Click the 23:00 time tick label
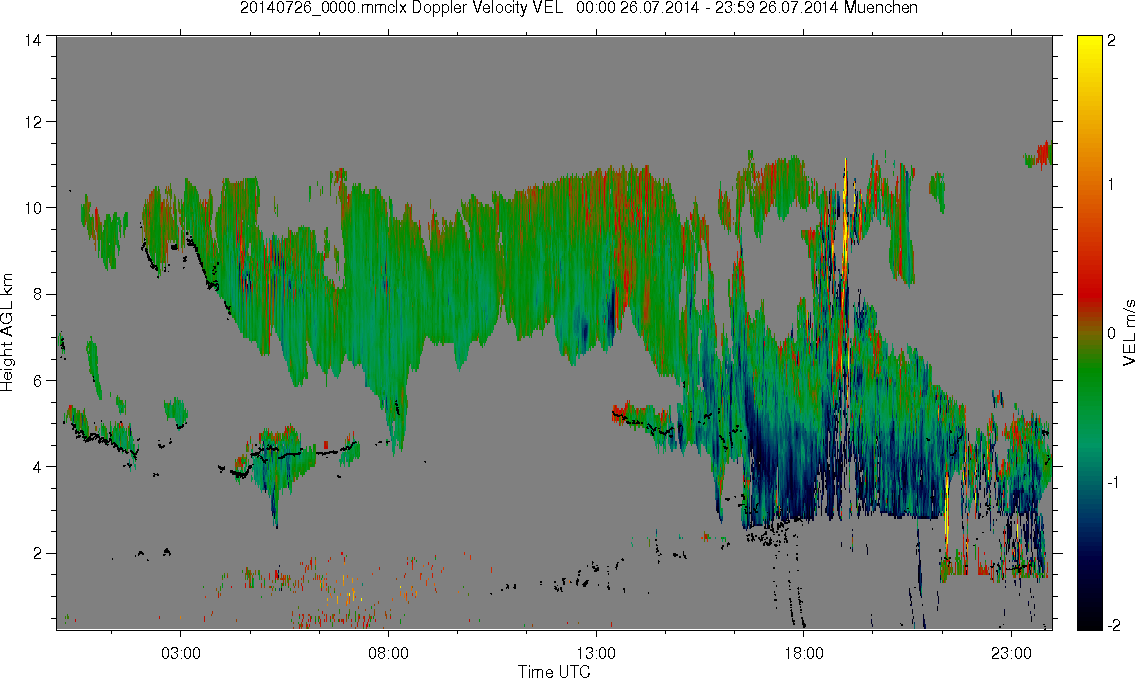 [1011, 653]
